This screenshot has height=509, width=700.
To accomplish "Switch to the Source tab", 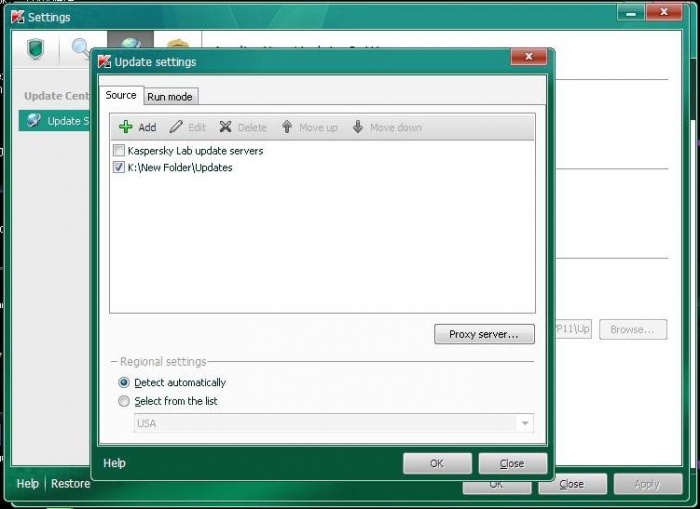I will pyautogui.click(x=121, y=95).
